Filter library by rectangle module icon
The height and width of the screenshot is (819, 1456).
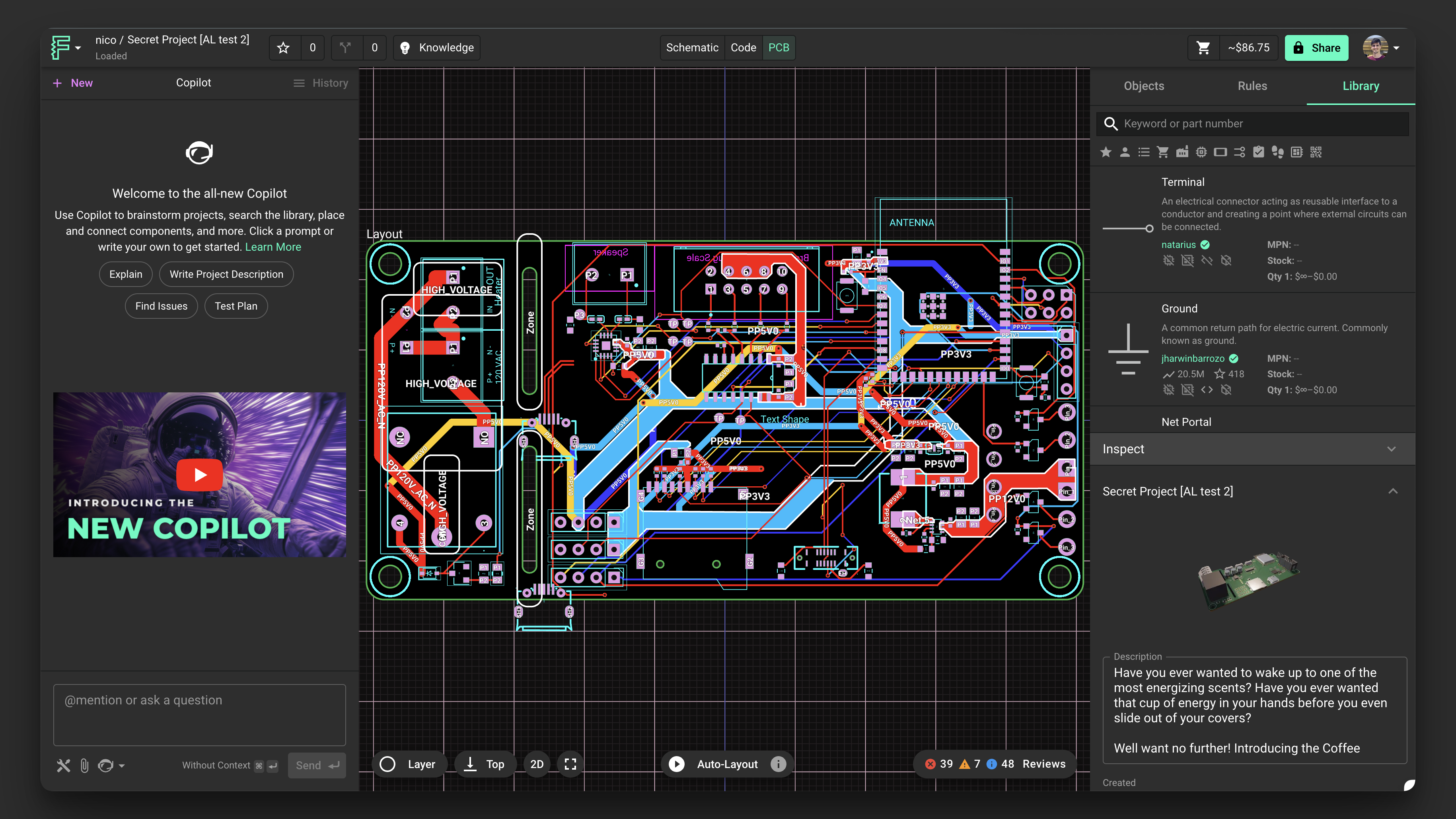[x=1220, y=152]
